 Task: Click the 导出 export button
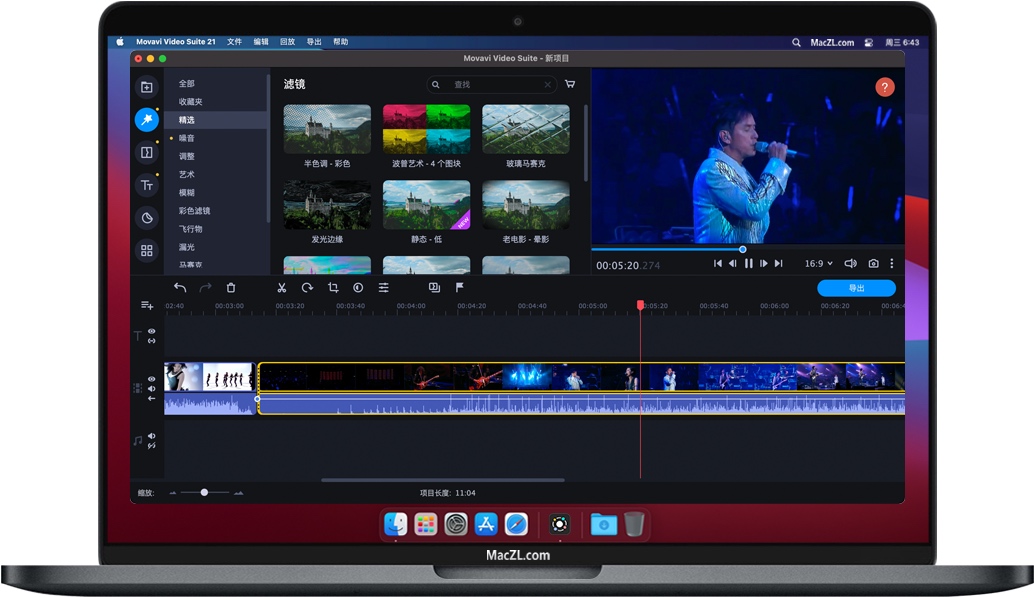pyautogui.click(x=856, y=287)
